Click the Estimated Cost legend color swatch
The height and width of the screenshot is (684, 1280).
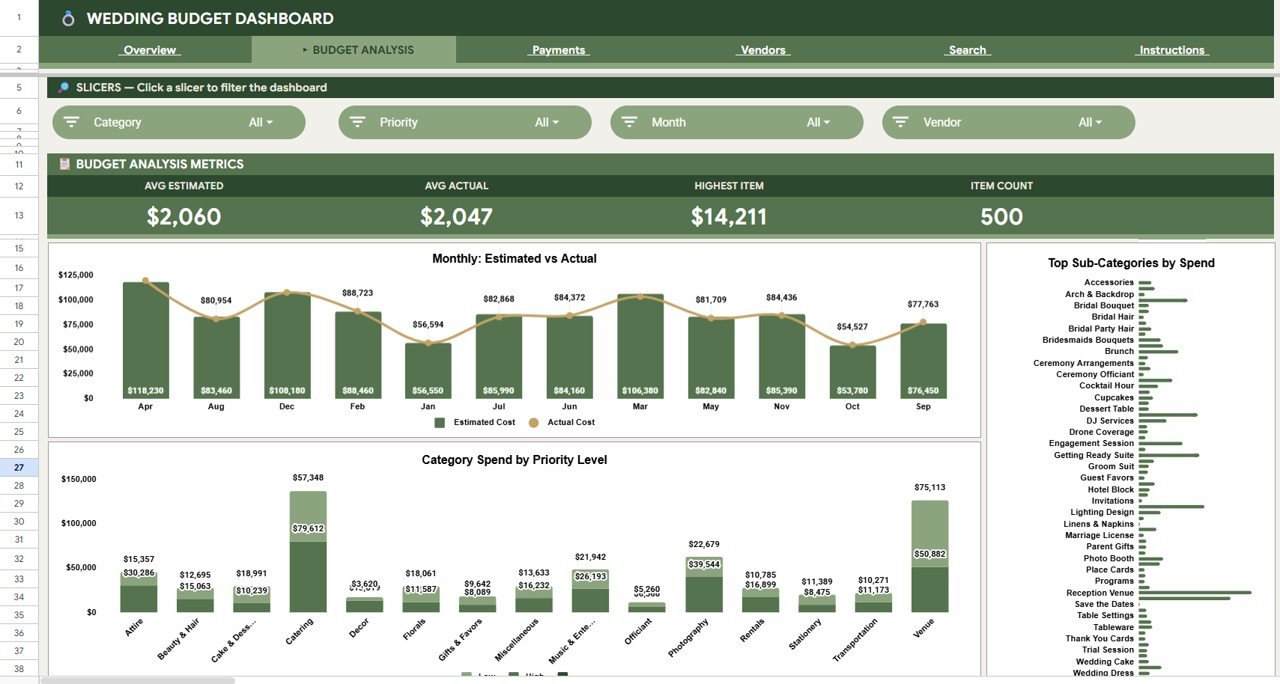tap(439, 422)
